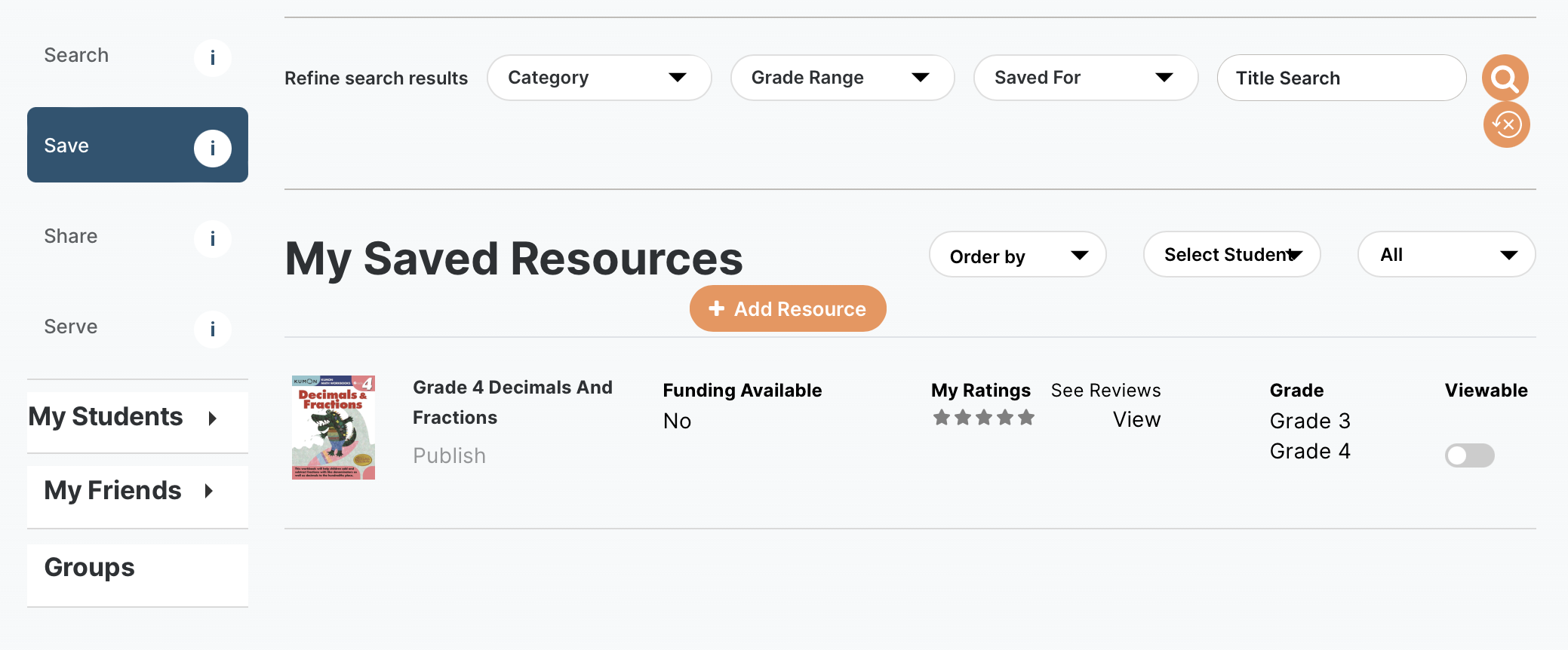
Task: Open the Saved For dropdown
Action: point(1085,78)
